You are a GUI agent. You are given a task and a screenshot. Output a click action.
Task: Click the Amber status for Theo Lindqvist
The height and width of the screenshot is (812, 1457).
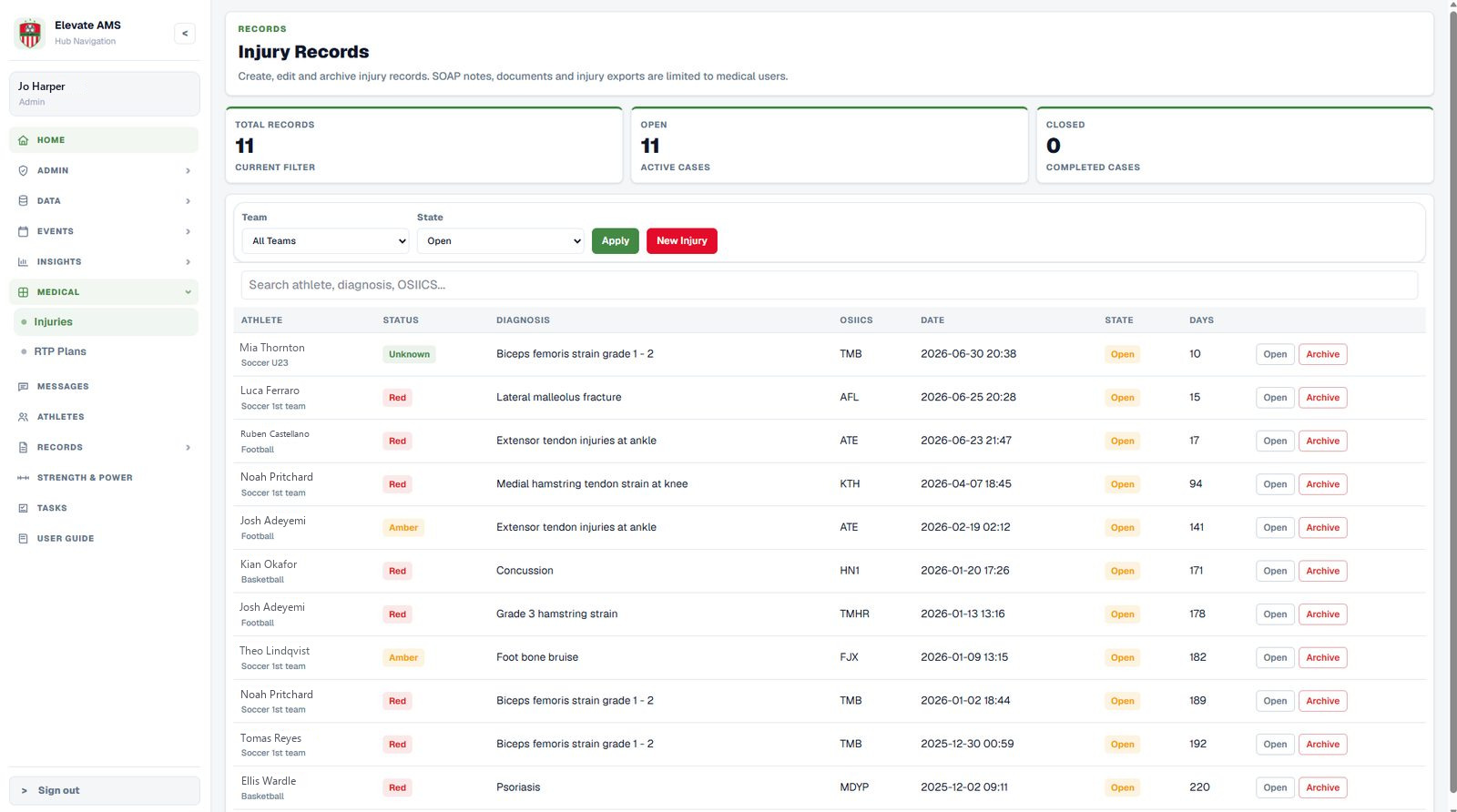pyautogui.click(x=403, y=657)
